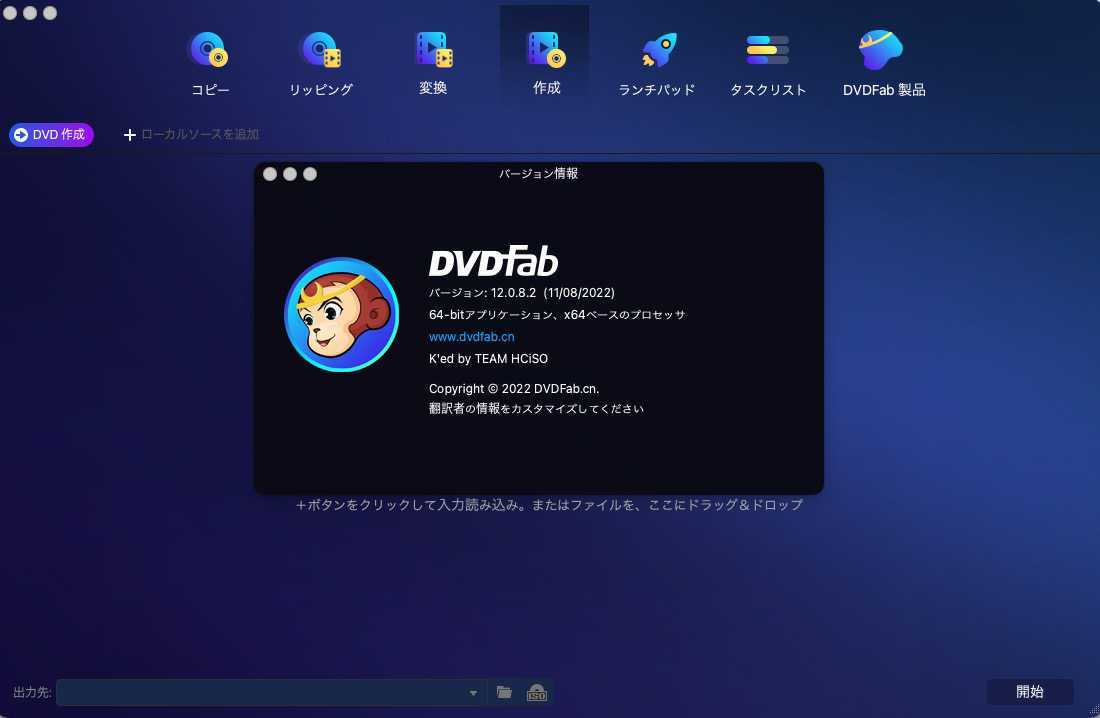Choose ISO image output with the ISO icon
The image size is (1100, 718).
(x=537, y=693)
